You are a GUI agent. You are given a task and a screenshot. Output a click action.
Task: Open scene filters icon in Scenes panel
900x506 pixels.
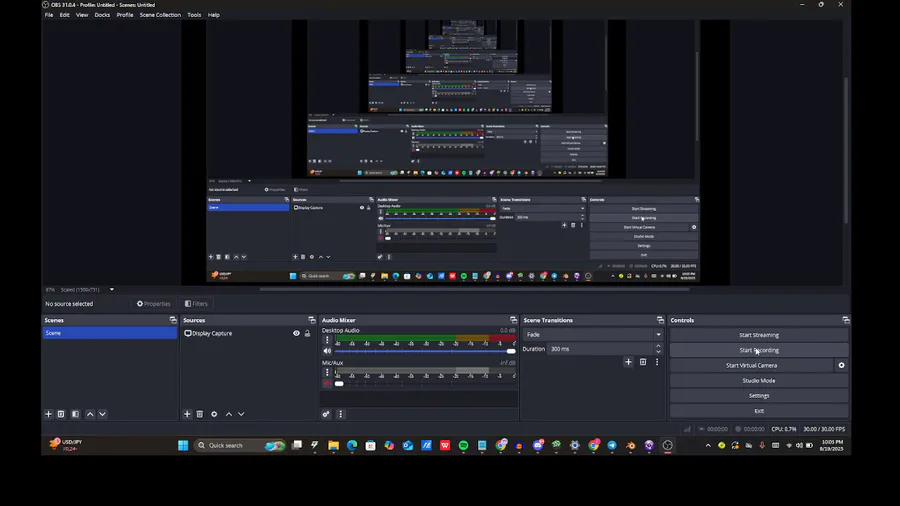tap(75, 414)
